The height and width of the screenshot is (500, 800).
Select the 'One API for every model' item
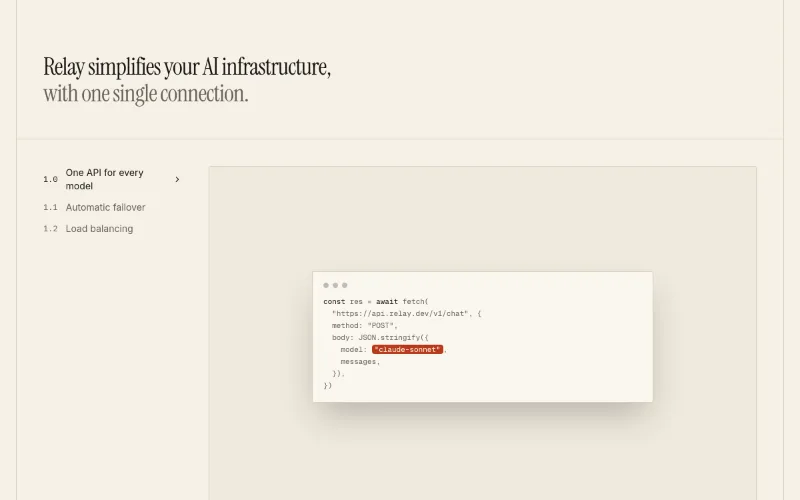pyautogui.click(x=112, y=179)
